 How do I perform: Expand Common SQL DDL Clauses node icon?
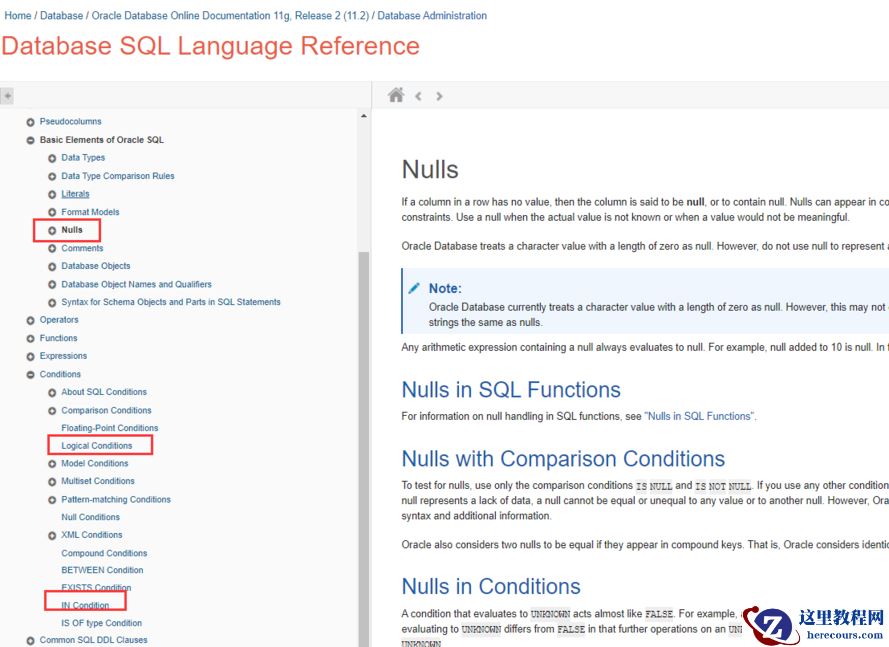pos(30,640)
